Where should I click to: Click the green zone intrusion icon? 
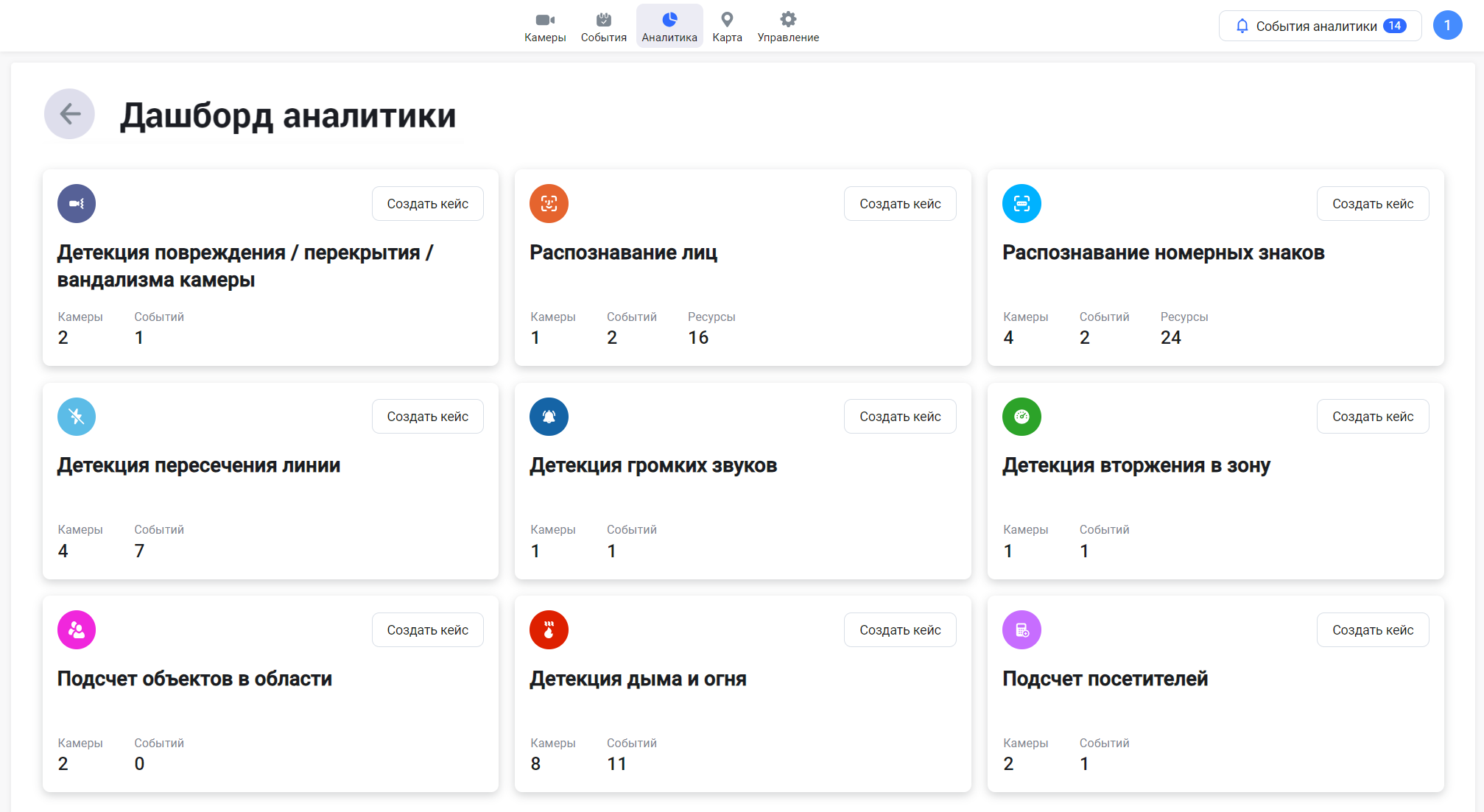coord(1021,417)
